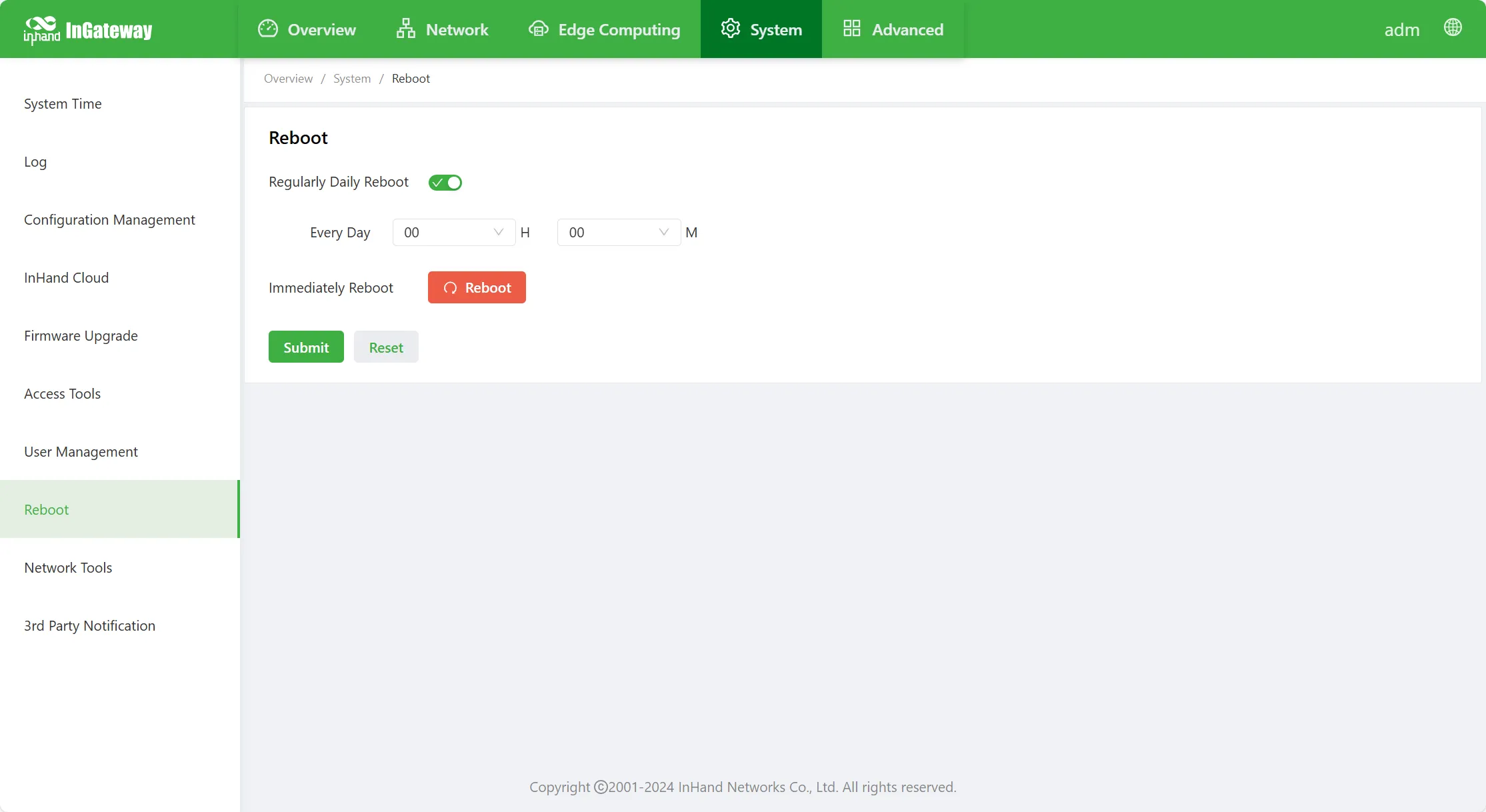This screenshot has height=812, width=1486.
Task: Click the Network topology icon
Action: pos(406,29)
